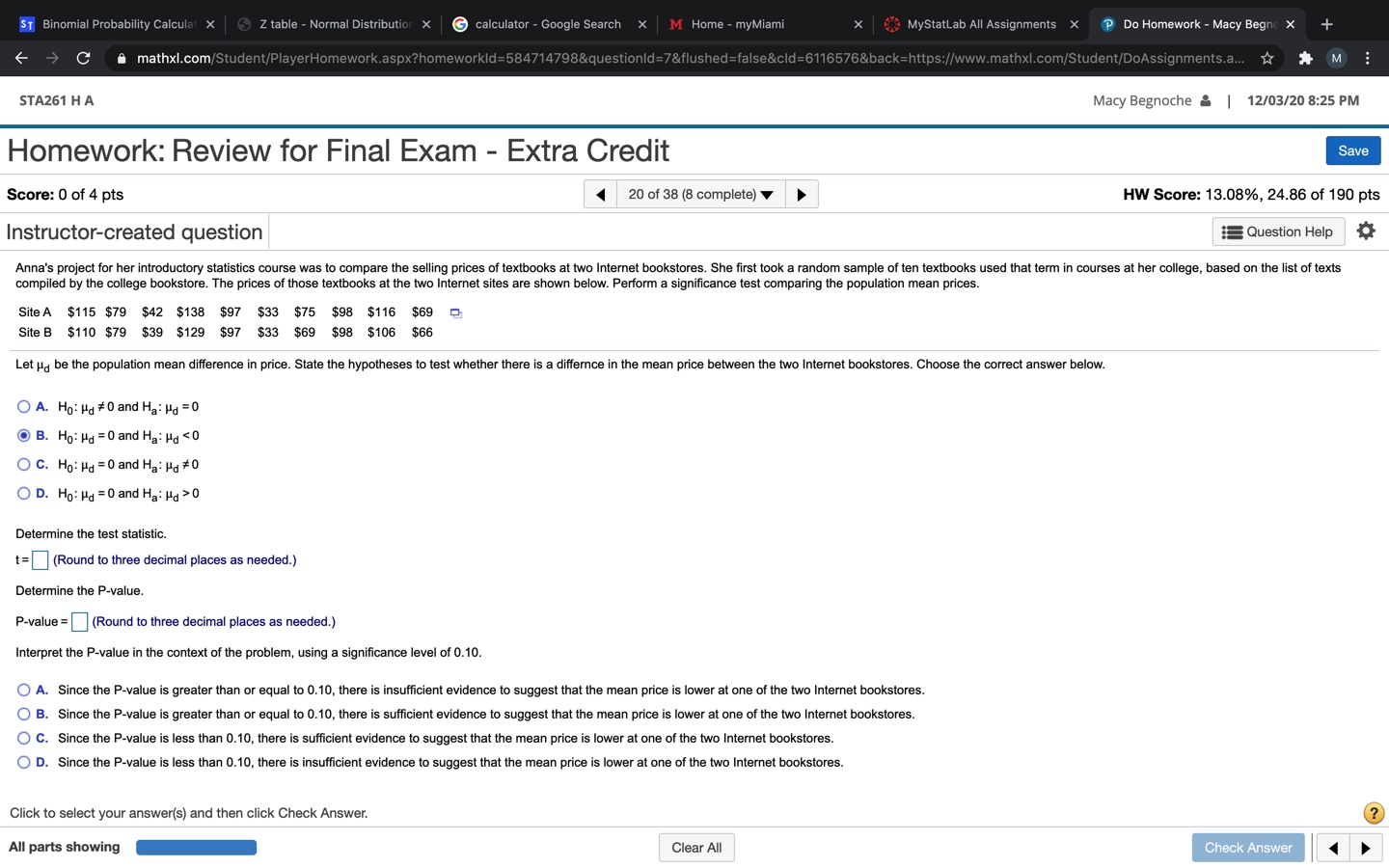The image size is (1389, 868).
Task: Bookmark the page using the star icon
Action: [x=1266, y=58]
